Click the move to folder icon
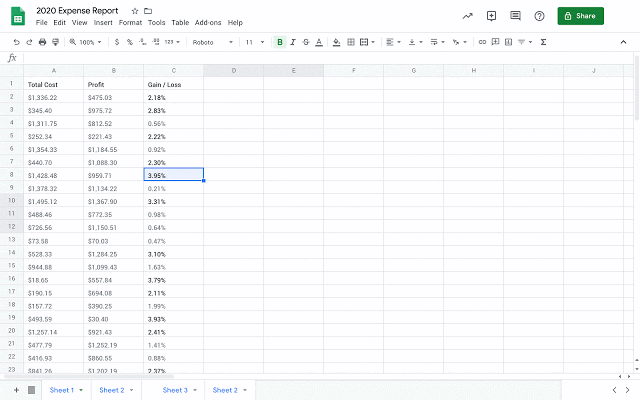Screen dimensions: 640x400 [148, 11]
